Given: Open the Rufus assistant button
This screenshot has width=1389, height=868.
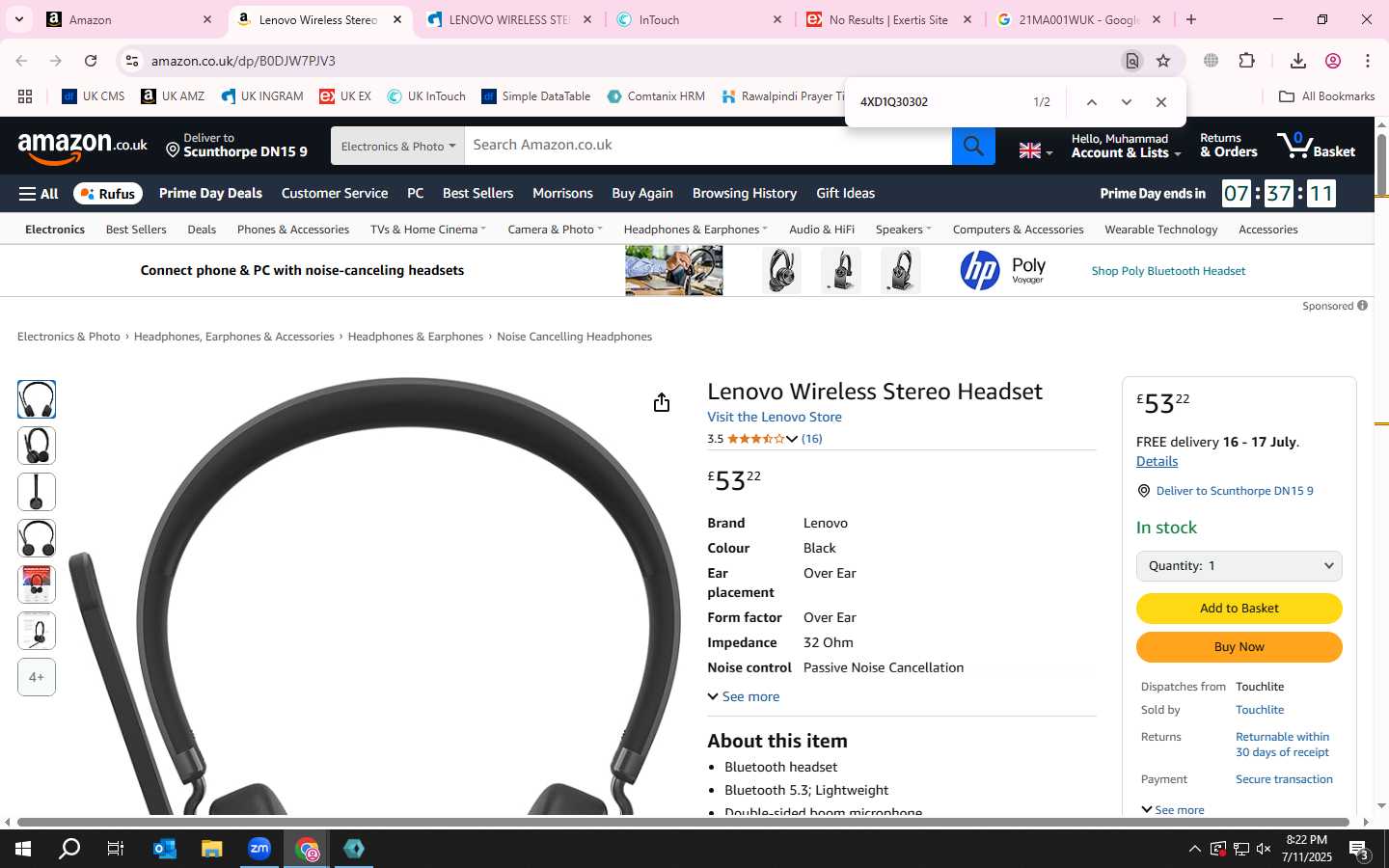Looking at the screenshot, I should [107, 194].
